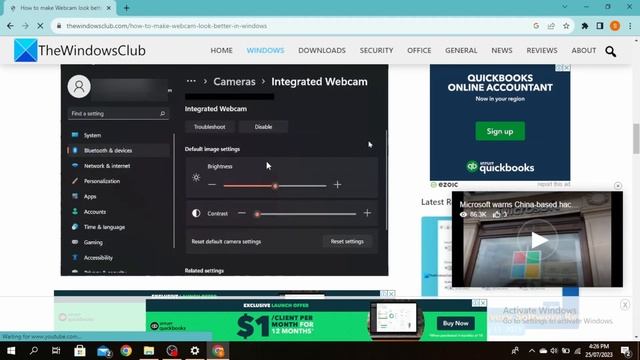Viewport: 640px width, 360px height.
Task: Open Task View in the taskbar
Action: [x=56, y=351]
